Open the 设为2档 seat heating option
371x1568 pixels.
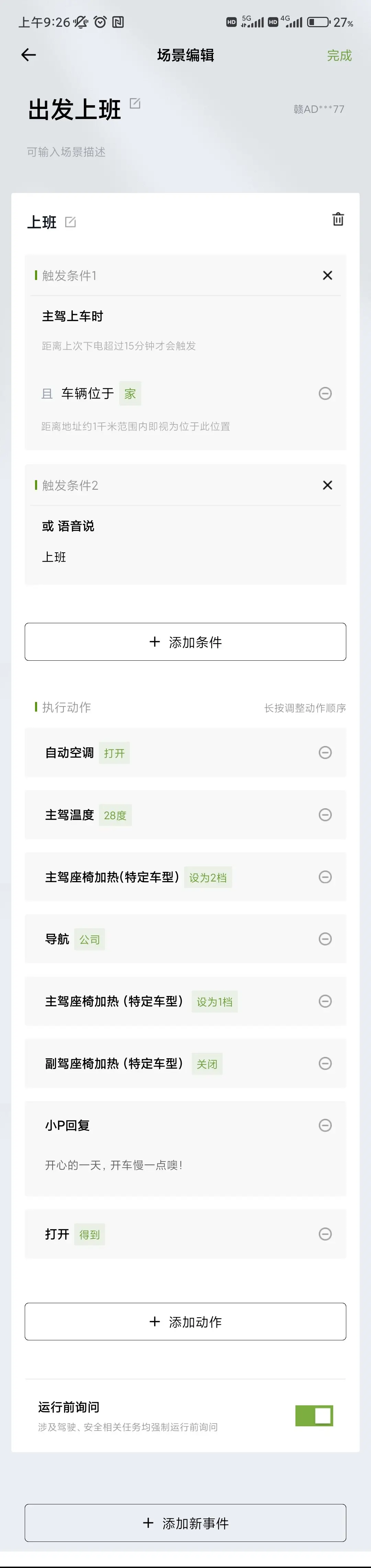[208, 878]
